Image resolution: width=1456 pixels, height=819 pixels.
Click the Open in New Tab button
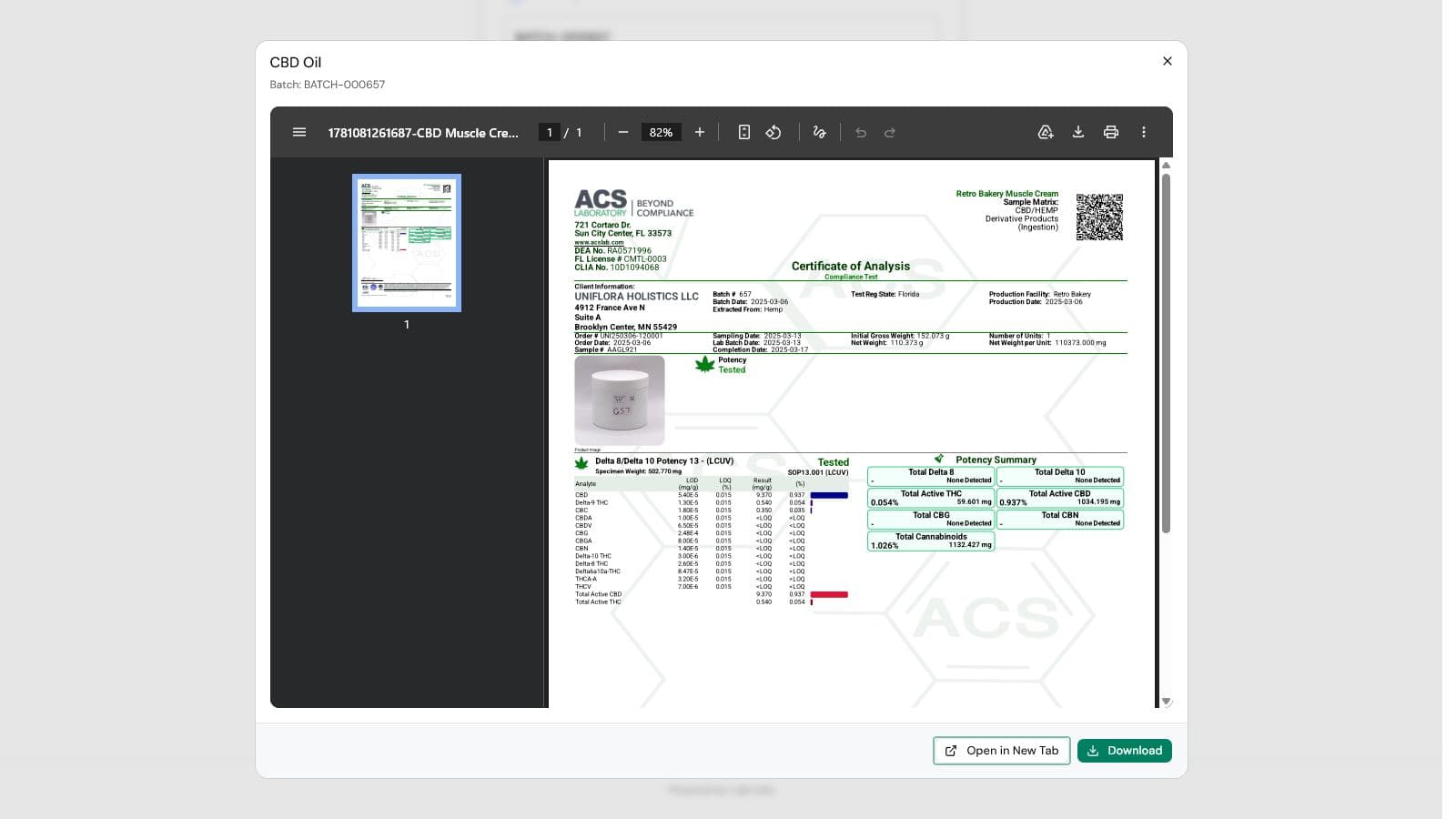pyautogui.click(x=1002, y=751)
